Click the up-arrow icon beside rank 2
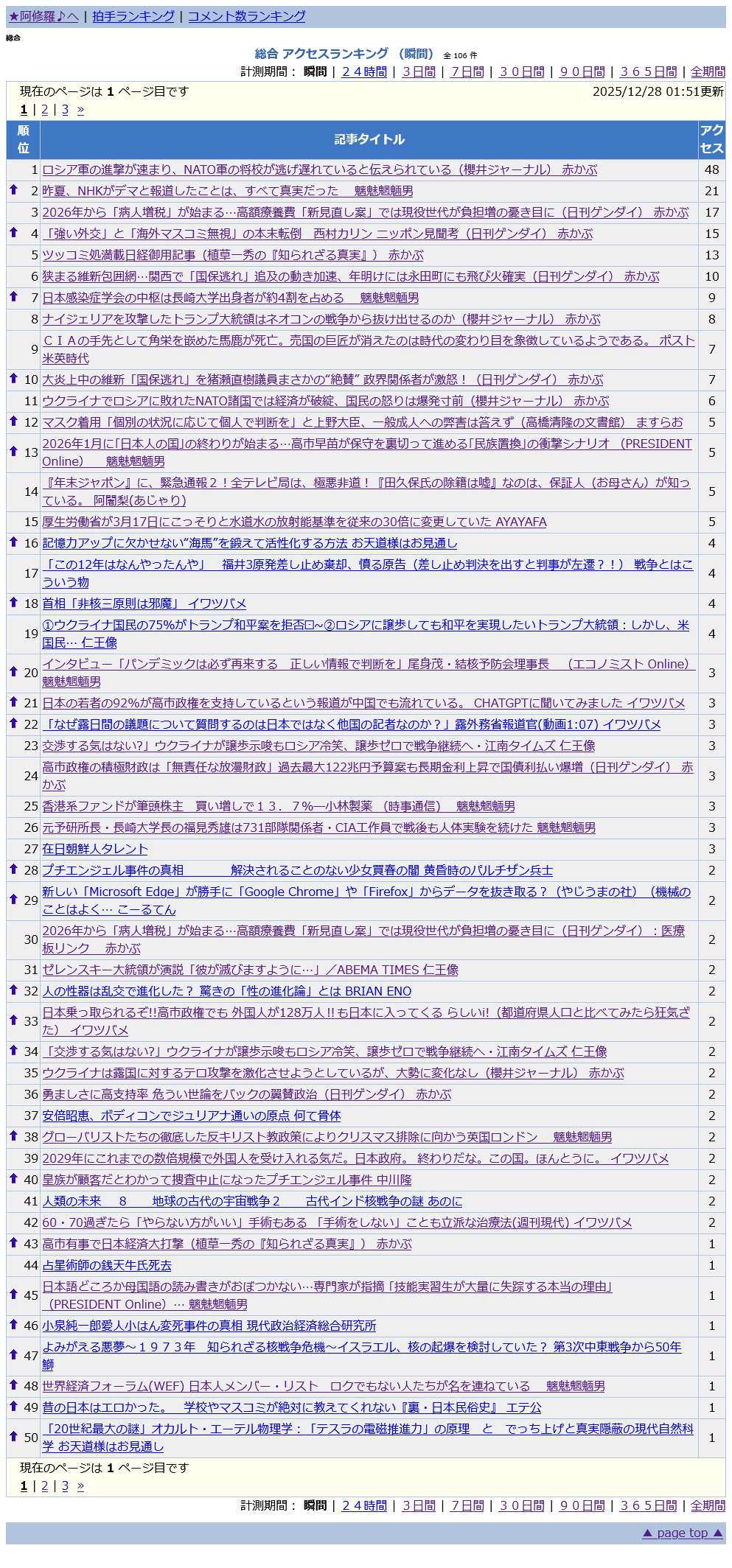 tap(13, 190)
